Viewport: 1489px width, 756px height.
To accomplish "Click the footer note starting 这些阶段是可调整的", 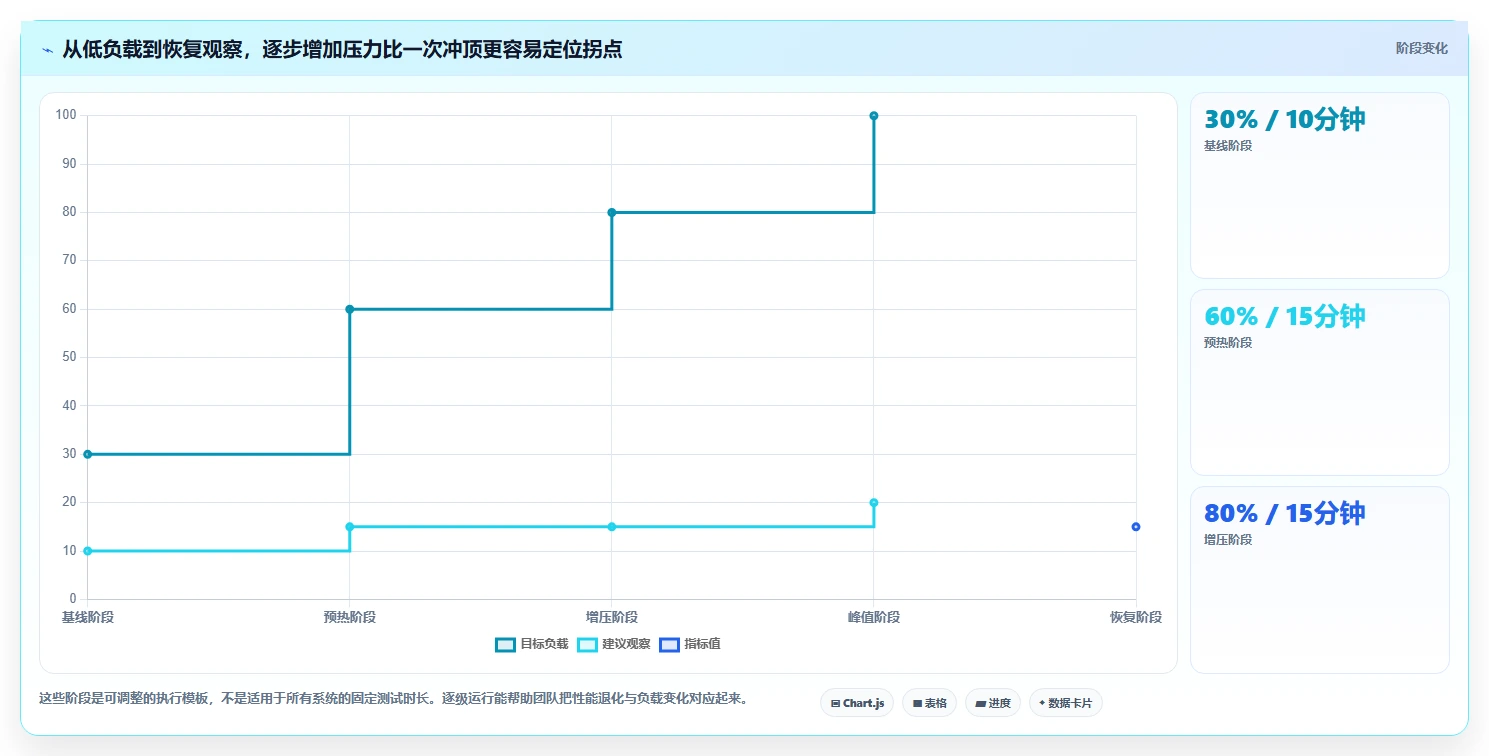I will (393, 698).
